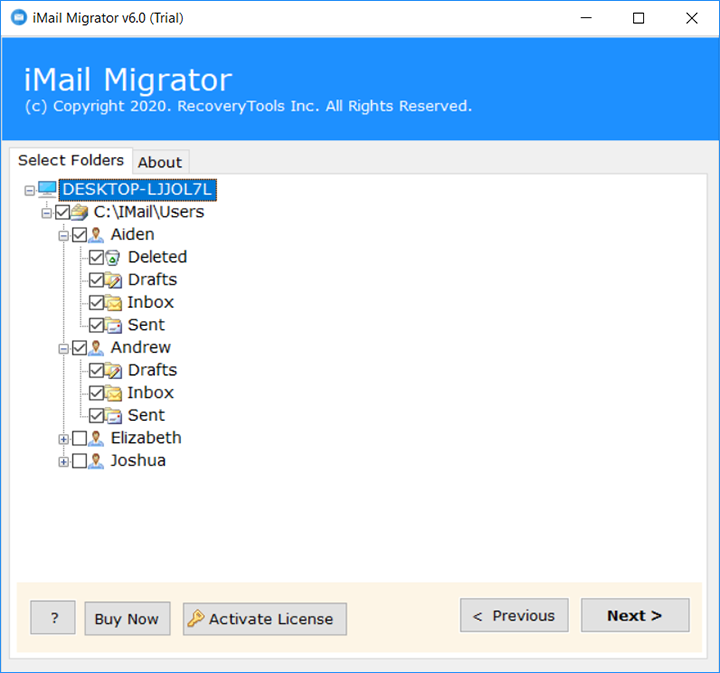The height and width of the screenshot is (673, 720).
Task: Click the Elizabeth user icon
Action: (x=96, y=438)
